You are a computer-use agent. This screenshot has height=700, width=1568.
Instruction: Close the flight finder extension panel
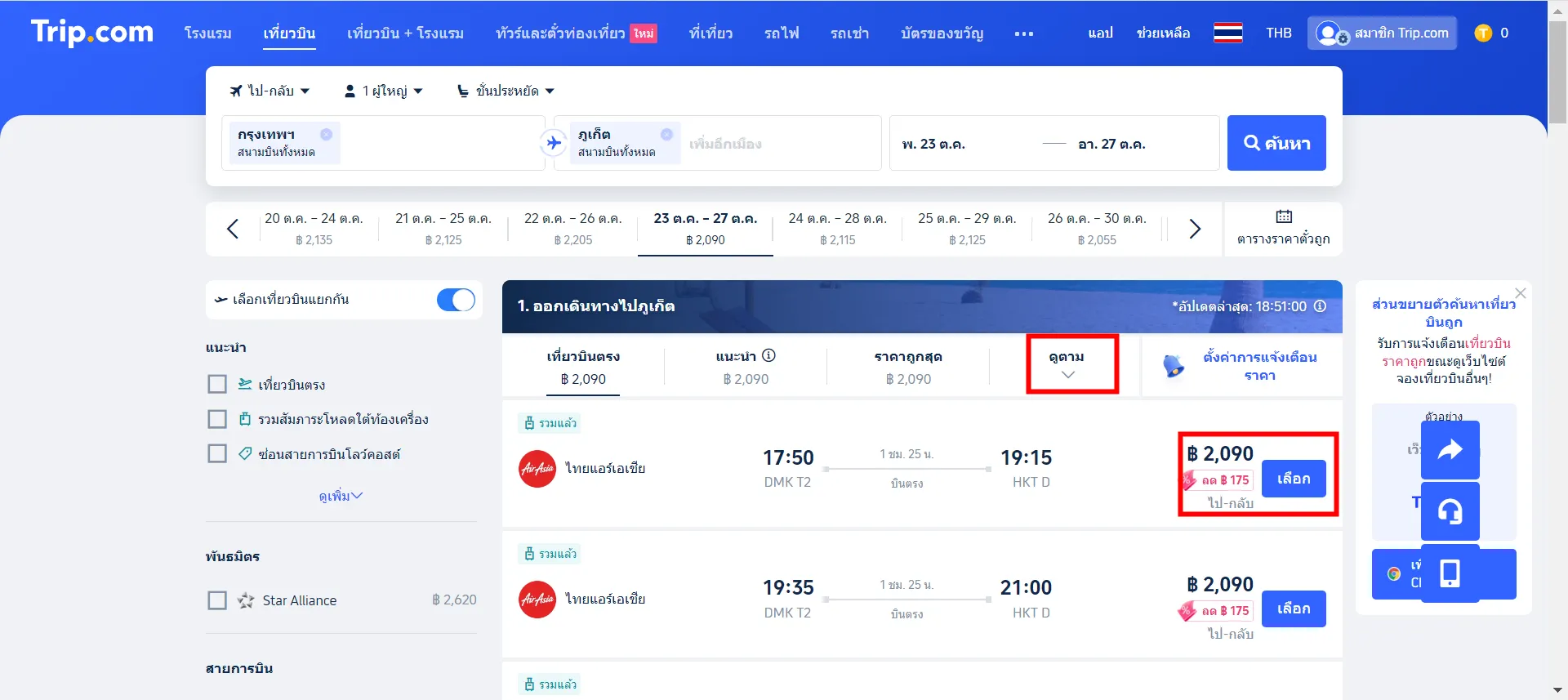pyautogui.click(x=1520, y=292)
